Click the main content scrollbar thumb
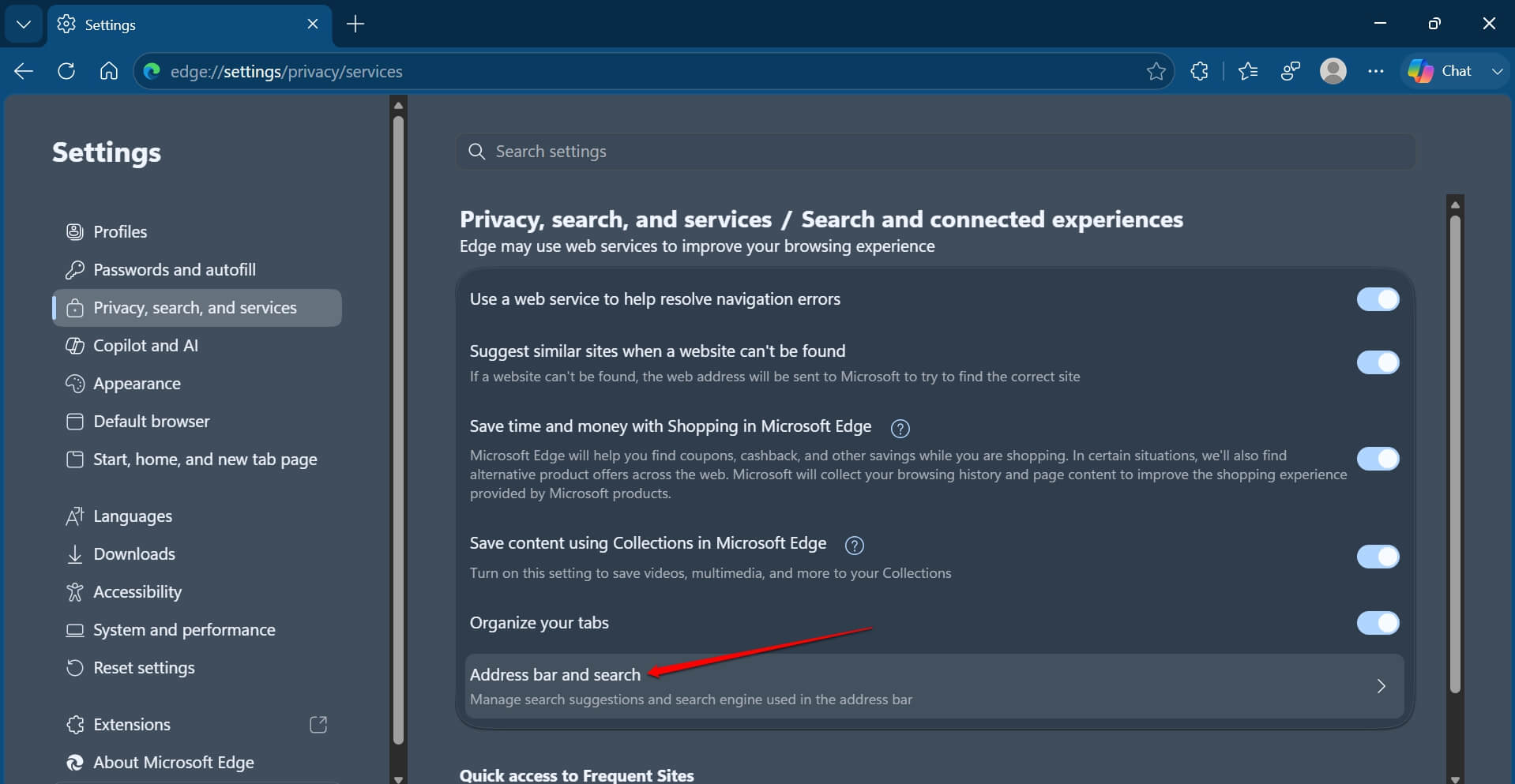The image size is (1515, 784). point(1455,456)
